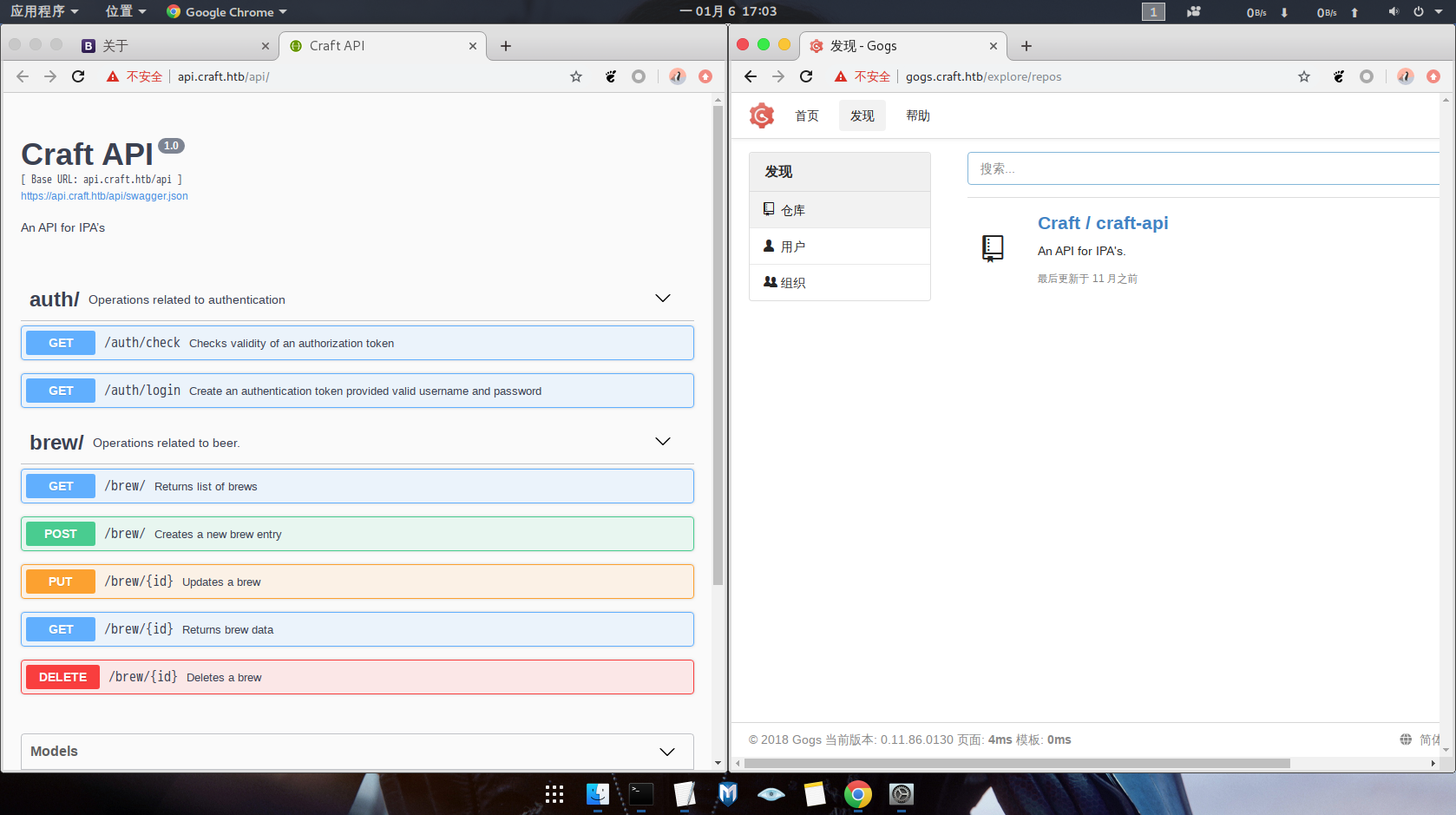Click the craft-api repository book icon
The image size is (1456, 815).
pyautogui.click(x=993, y=249)
